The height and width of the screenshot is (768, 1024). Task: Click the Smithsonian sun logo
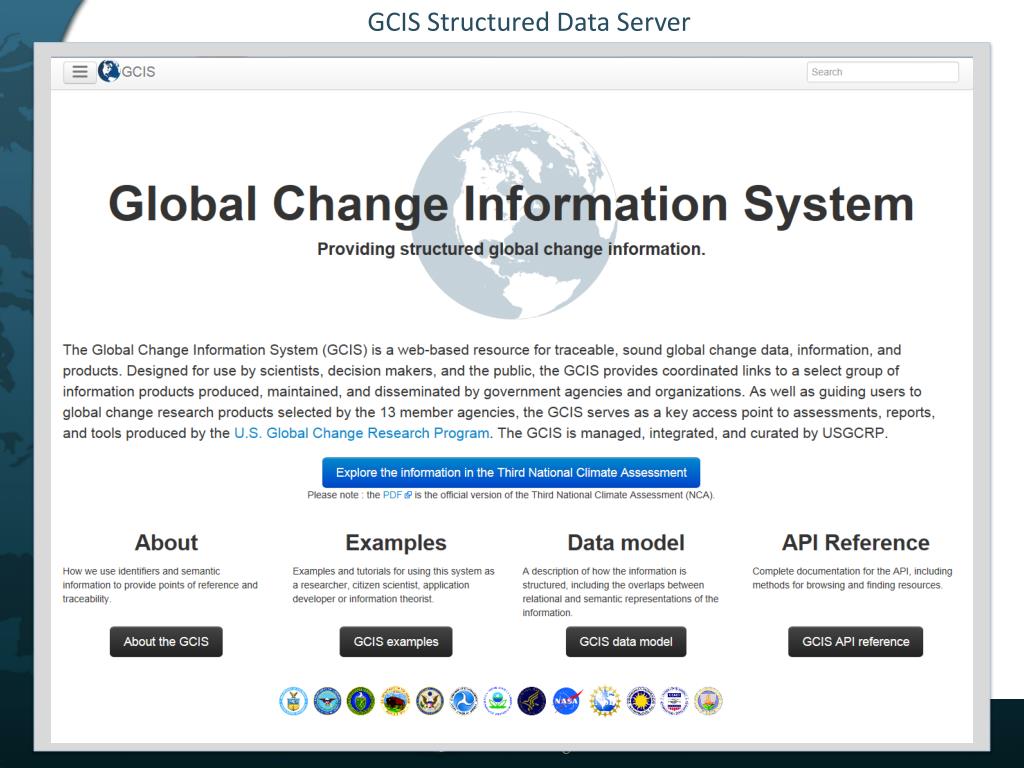click(641, 701)
